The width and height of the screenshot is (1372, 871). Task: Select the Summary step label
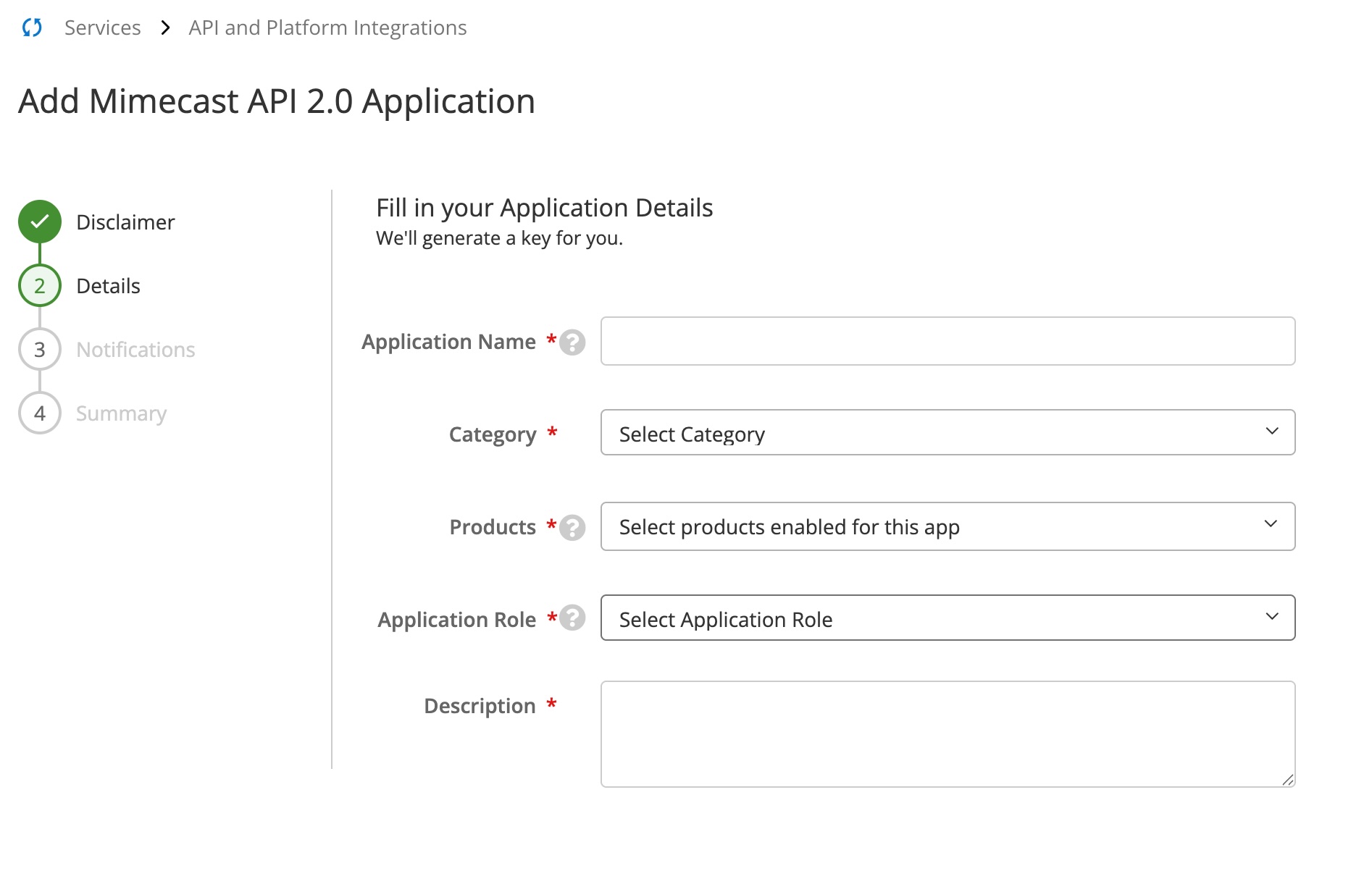(x=121, y=413)
